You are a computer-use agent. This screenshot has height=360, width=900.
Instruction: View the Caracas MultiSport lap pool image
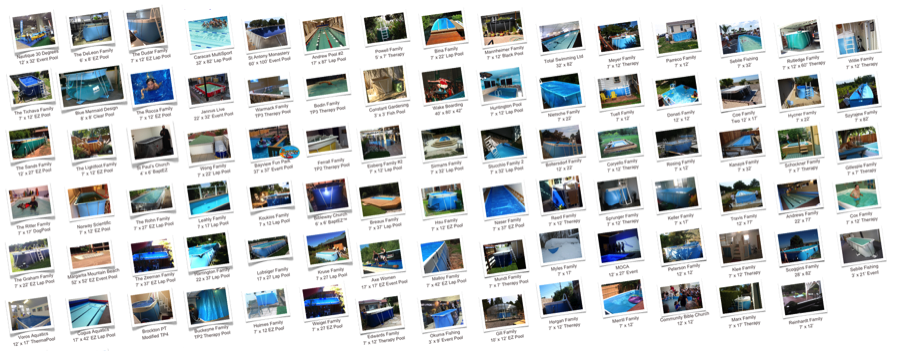[210, 34]
